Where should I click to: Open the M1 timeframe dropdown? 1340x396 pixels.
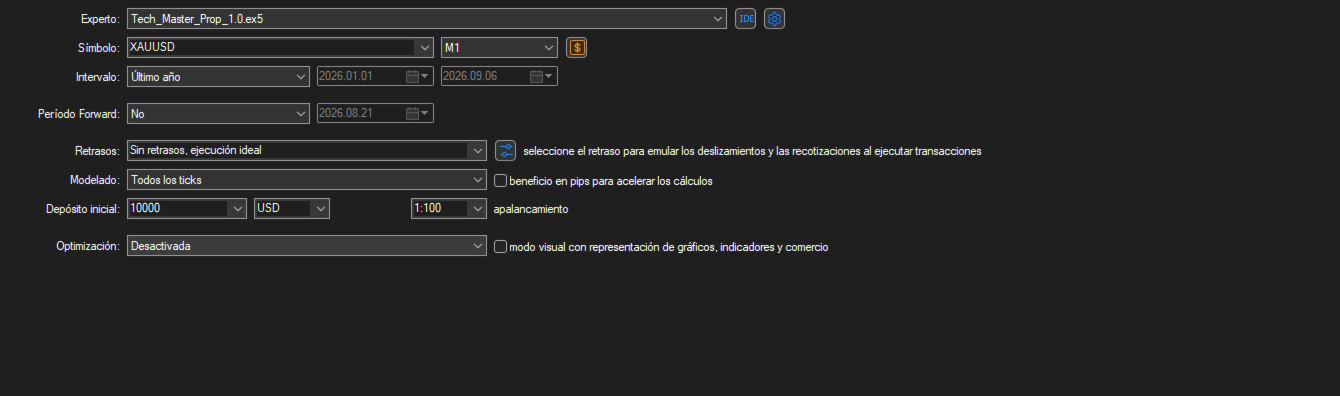[x=498, y=47]
